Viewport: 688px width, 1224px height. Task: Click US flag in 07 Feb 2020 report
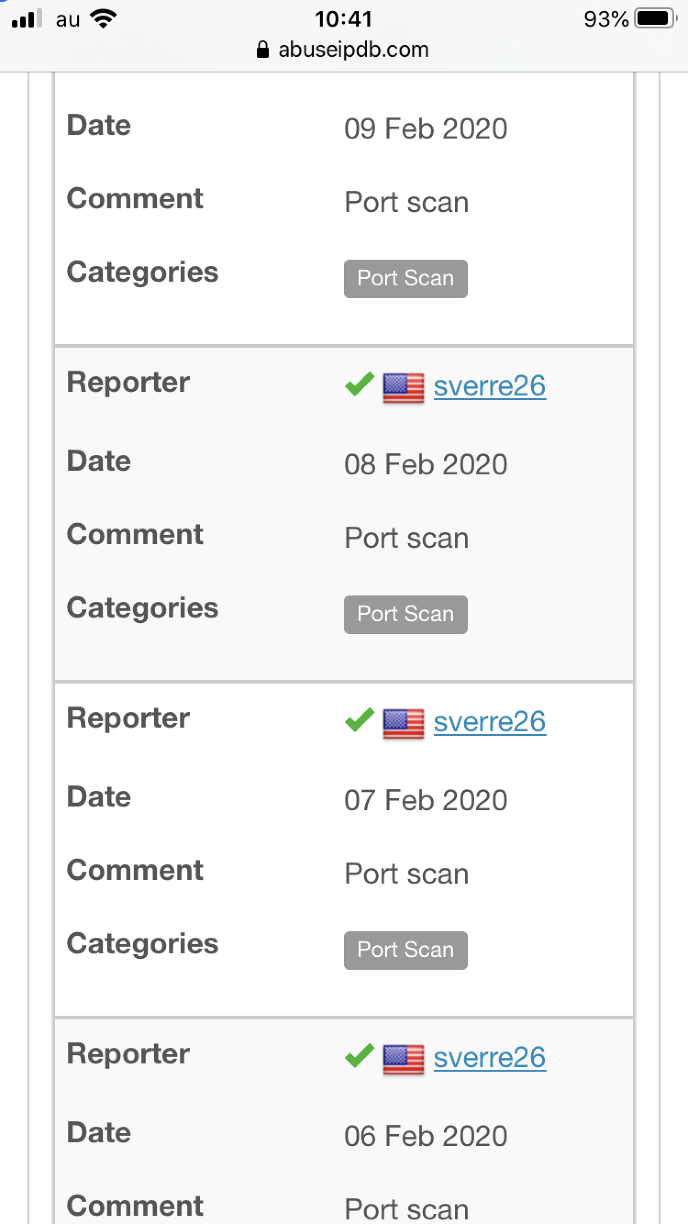[404, 724]
